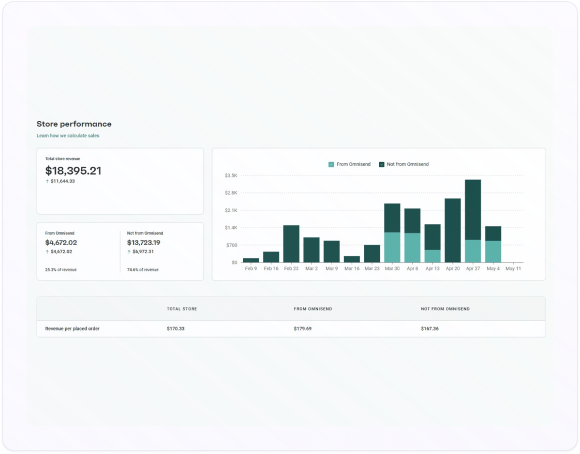Click the Feb 23 bar in chart
580x454 pixels.
point(291,244)
